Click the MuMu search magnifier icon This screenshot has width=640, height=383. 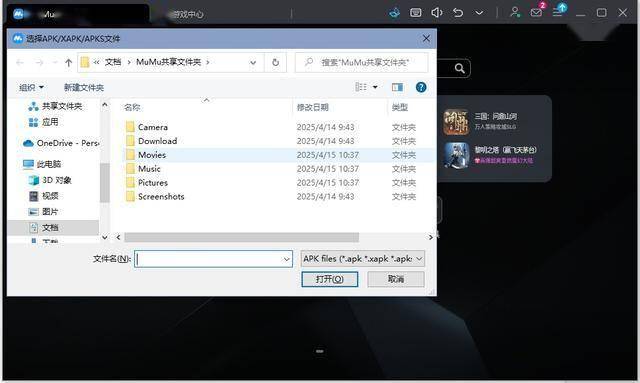(x=460, y=68)
